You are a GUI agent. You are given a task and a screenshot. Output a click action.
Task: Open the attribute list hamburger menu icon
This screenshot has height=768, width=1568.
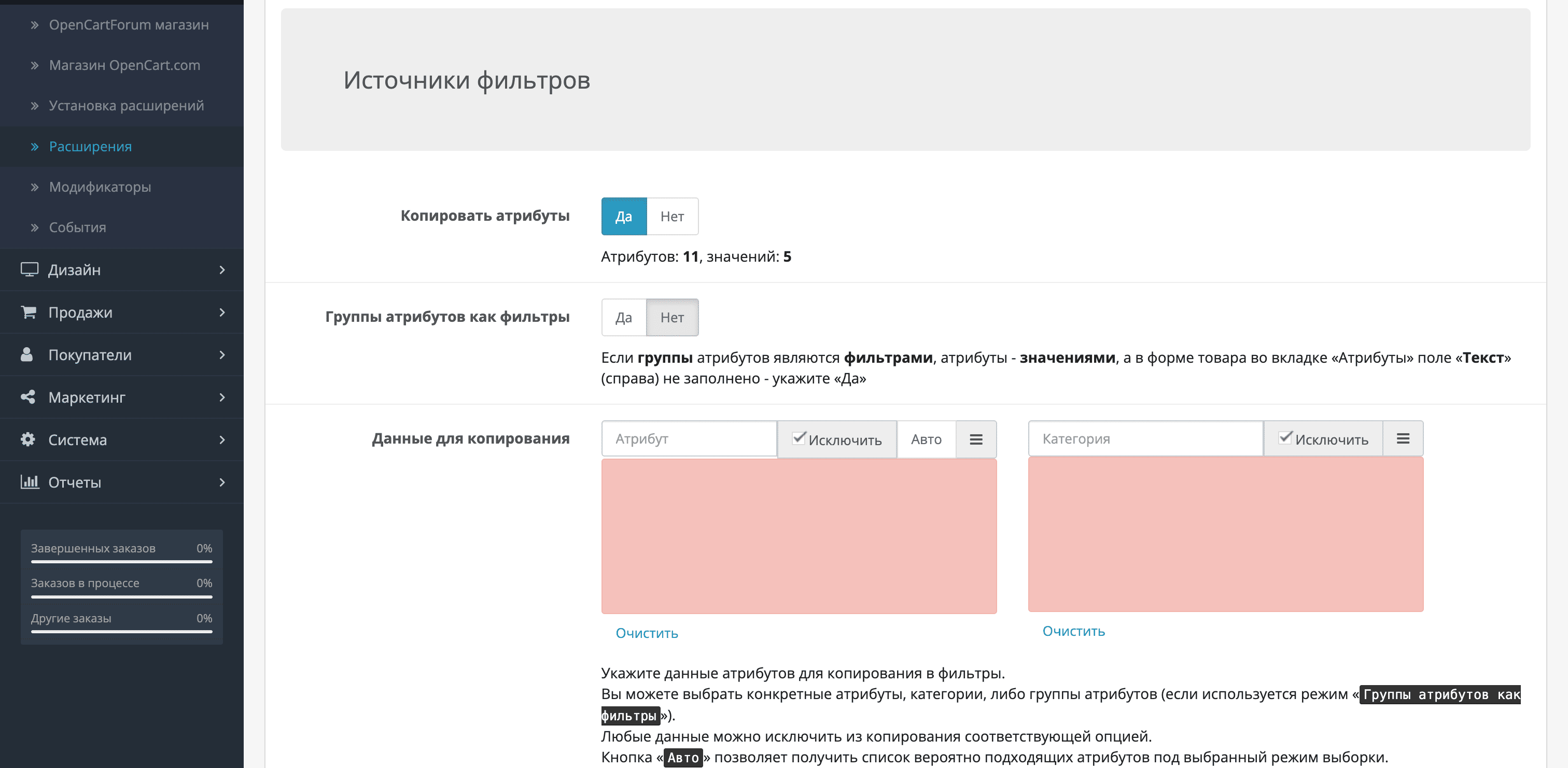click(976, 439)
